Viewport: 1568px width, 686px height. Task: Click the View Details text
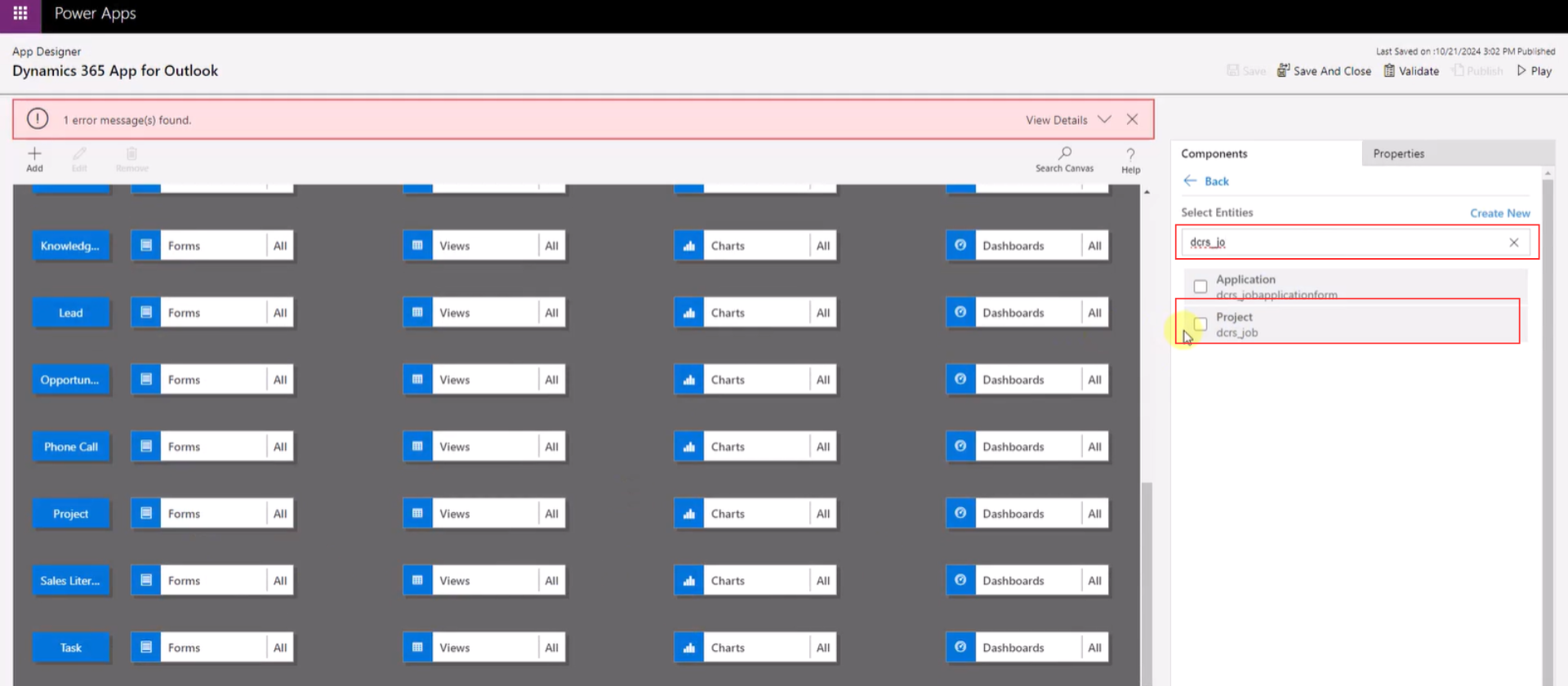tap(1056, 120)
